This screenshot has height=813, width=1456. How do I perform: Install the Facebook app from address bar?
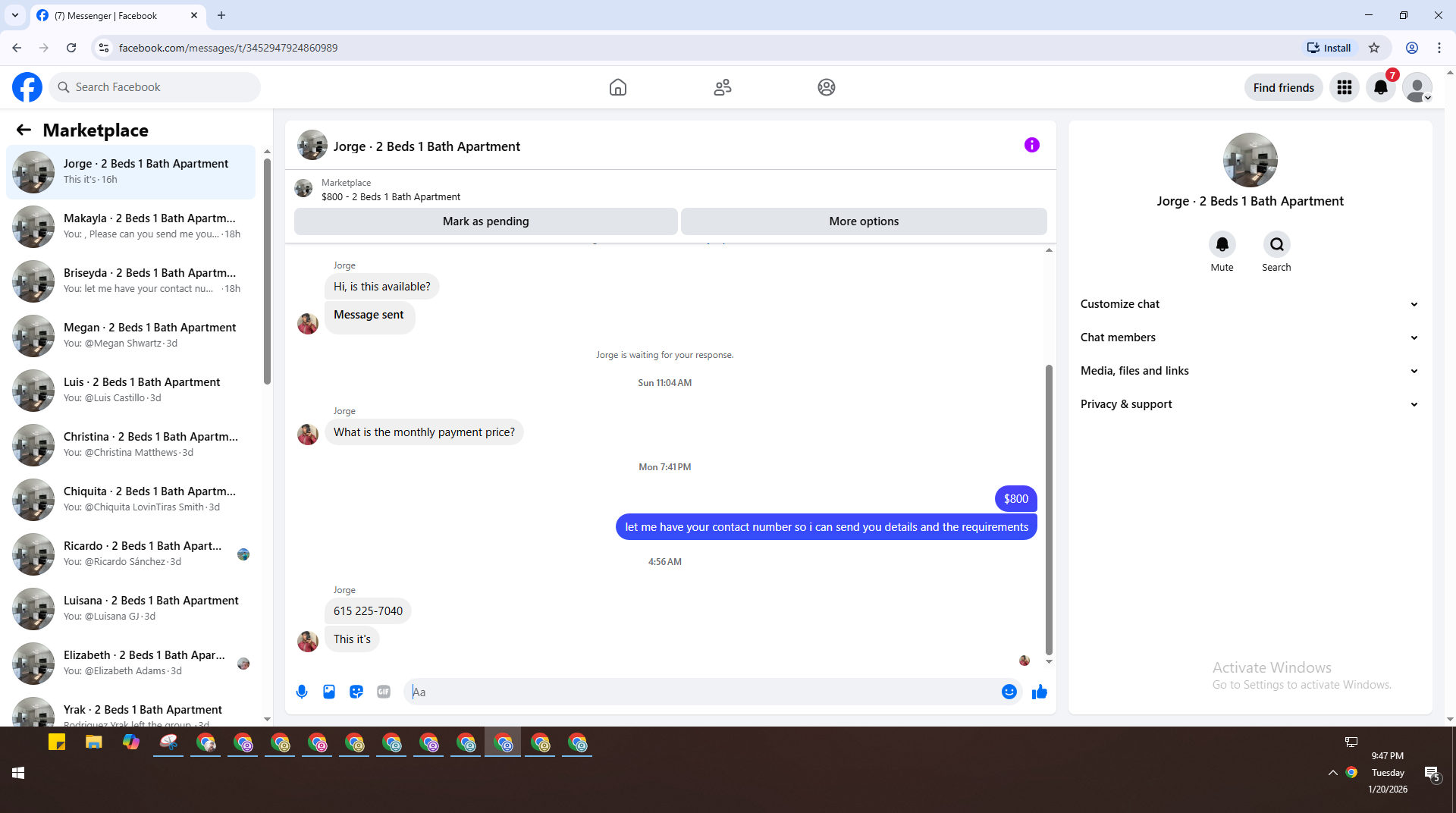pos(1329,48)
